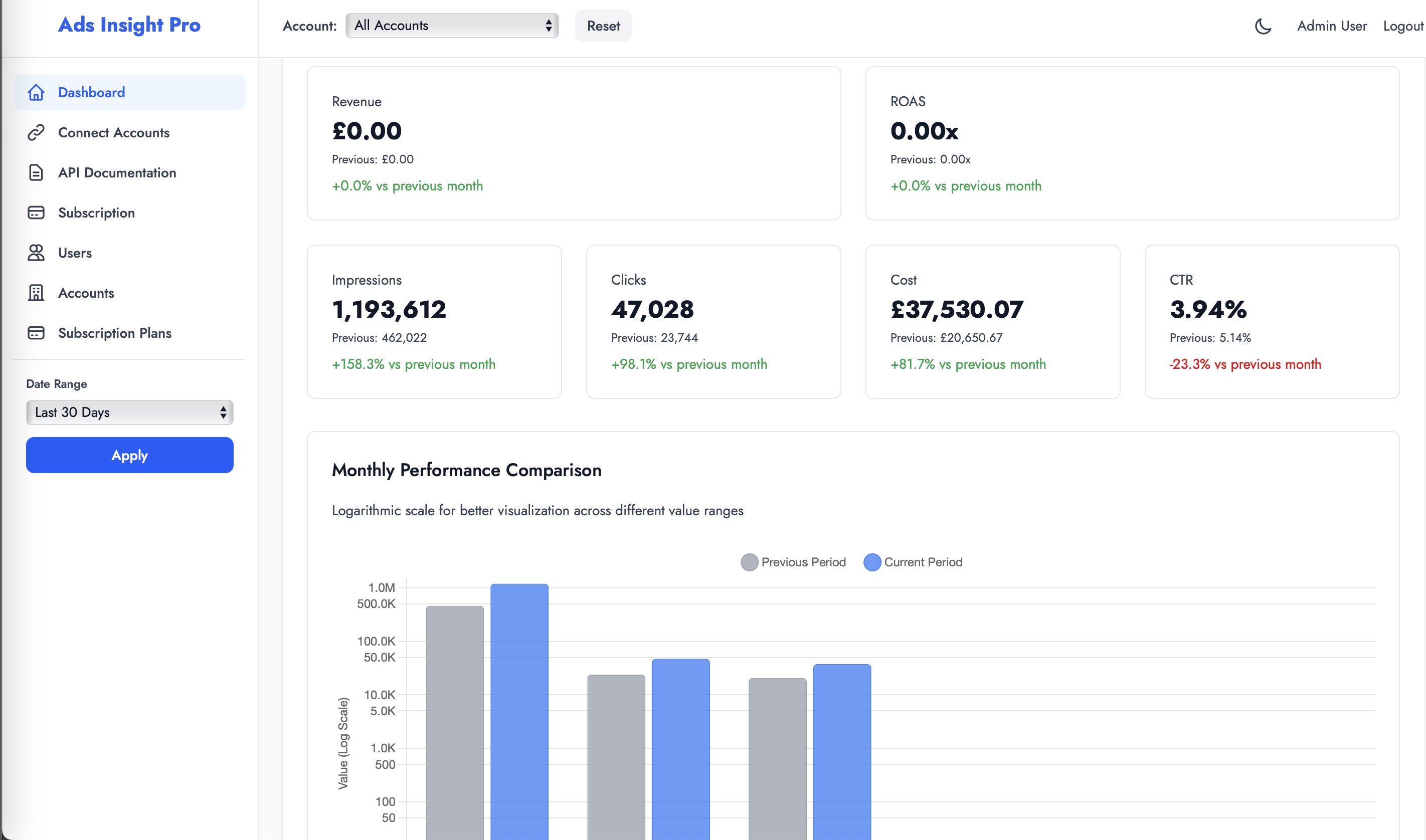
Task: Click the Account selector arrows
Action: click(548, 26)
